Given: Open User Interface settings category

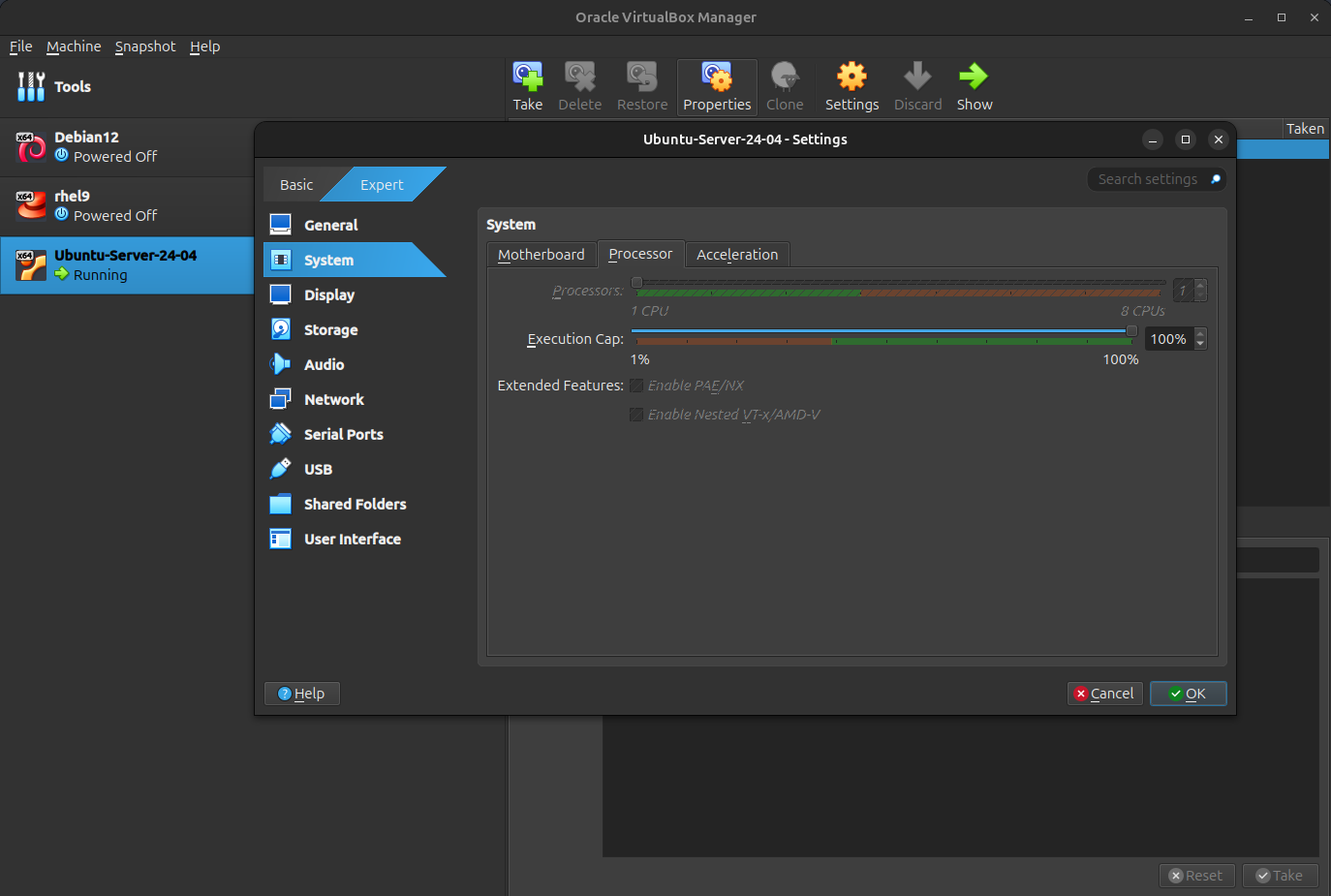Looking at the screenshot, I should tap(355, 539).
